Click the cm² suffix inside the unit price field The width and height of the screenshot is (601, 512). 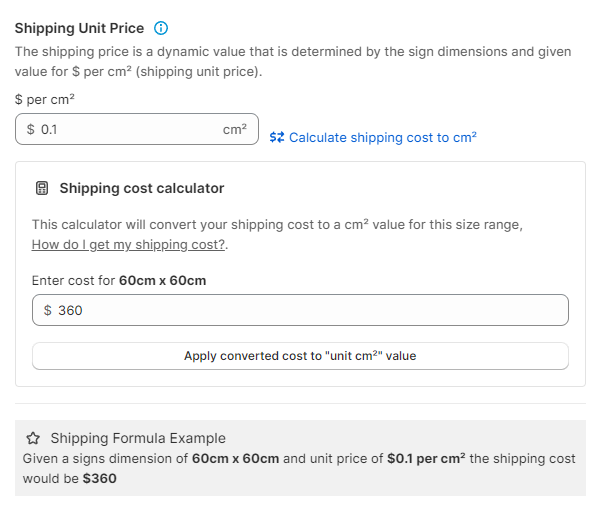tap(235, 129)
